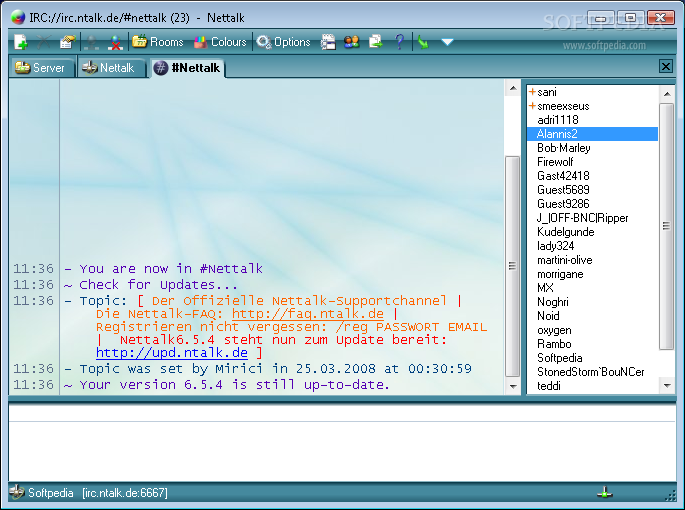Screen dimensions: 685x510
Task: Select user Guest5689
Action: click(592, 190)
